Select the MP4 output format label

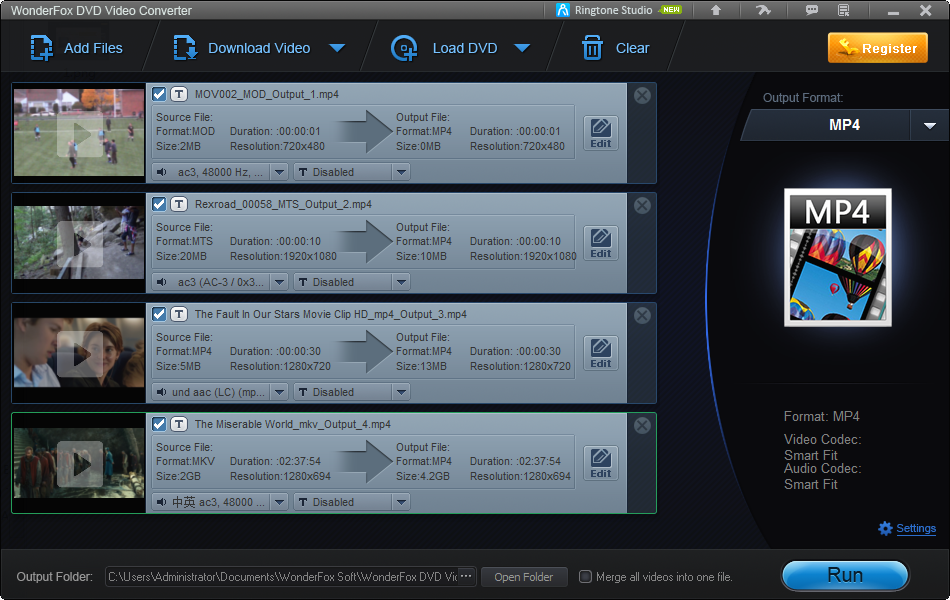coord(844,125)
